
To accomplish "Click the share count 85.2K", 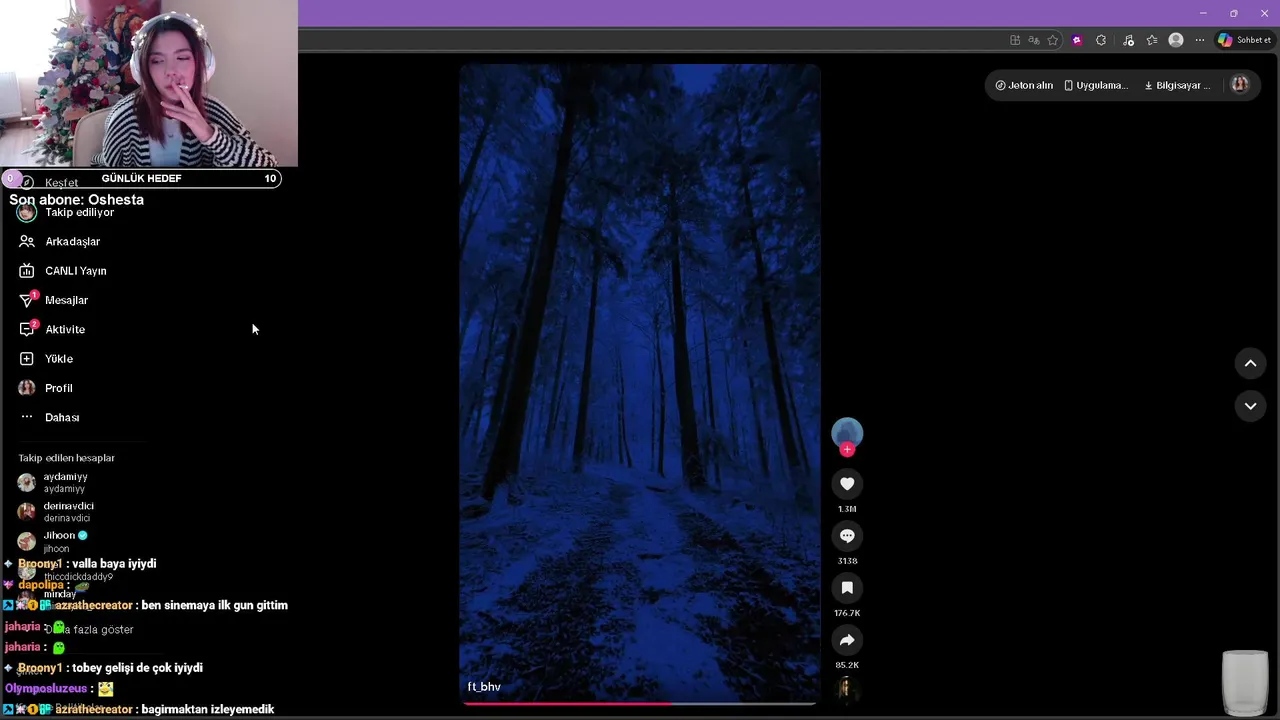I will (x=847, y=665).
